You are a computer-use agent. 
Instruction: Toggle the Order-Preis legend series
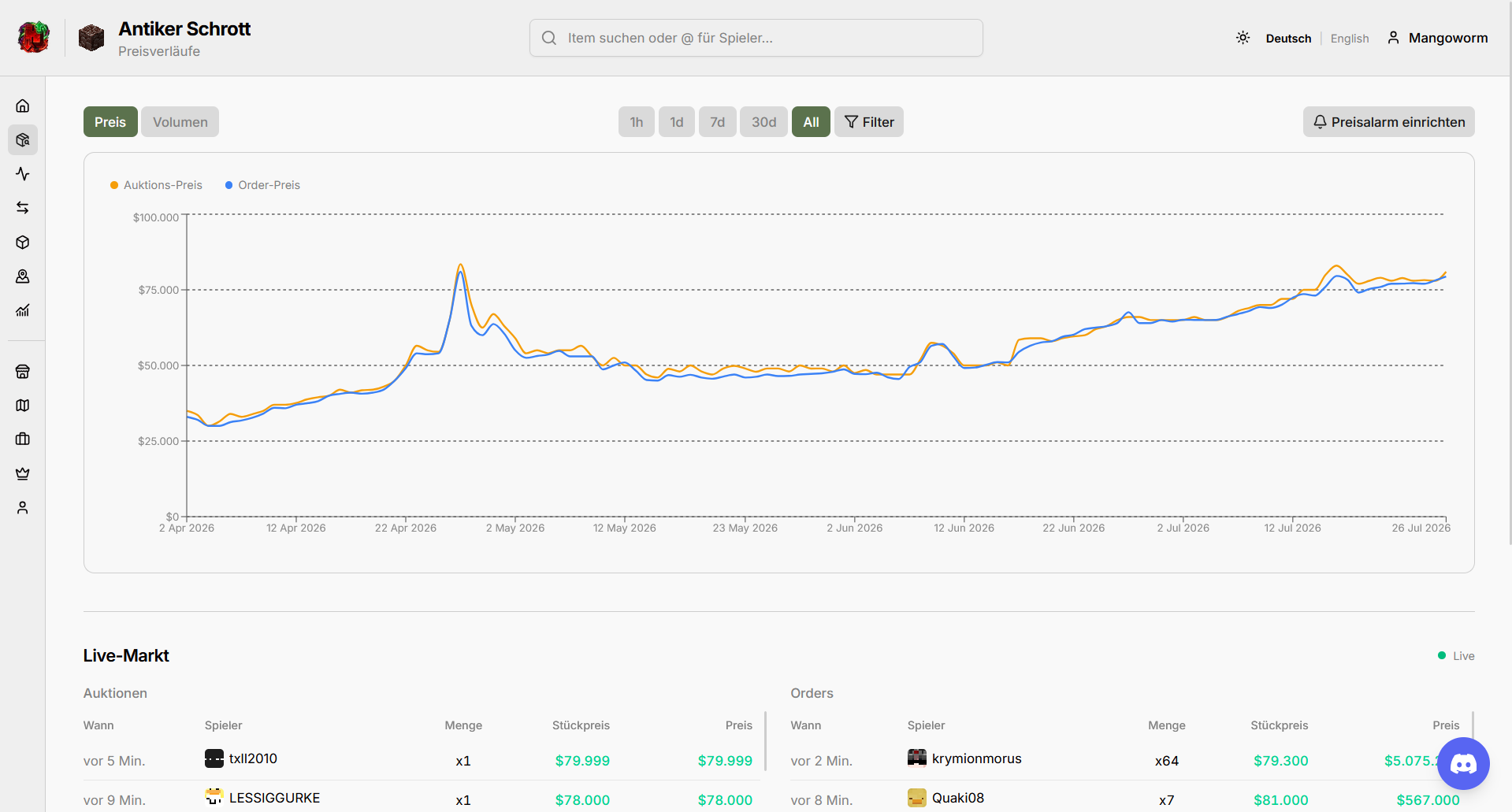(262, 185)
